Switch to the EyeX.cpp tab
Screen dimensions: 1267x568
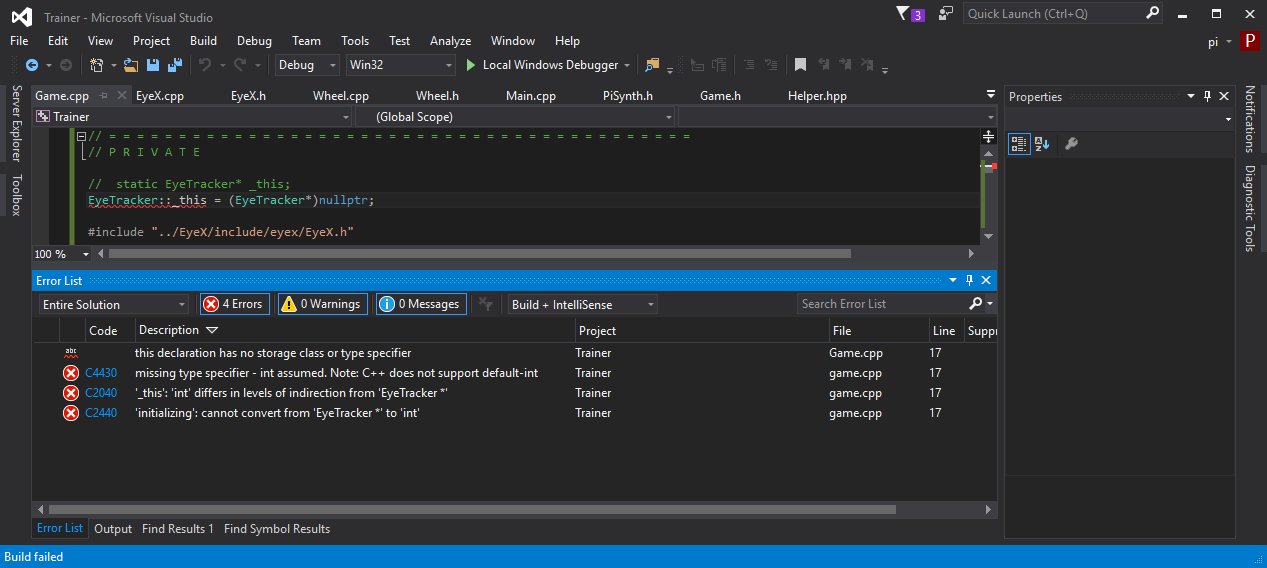(x=160, y=96)
